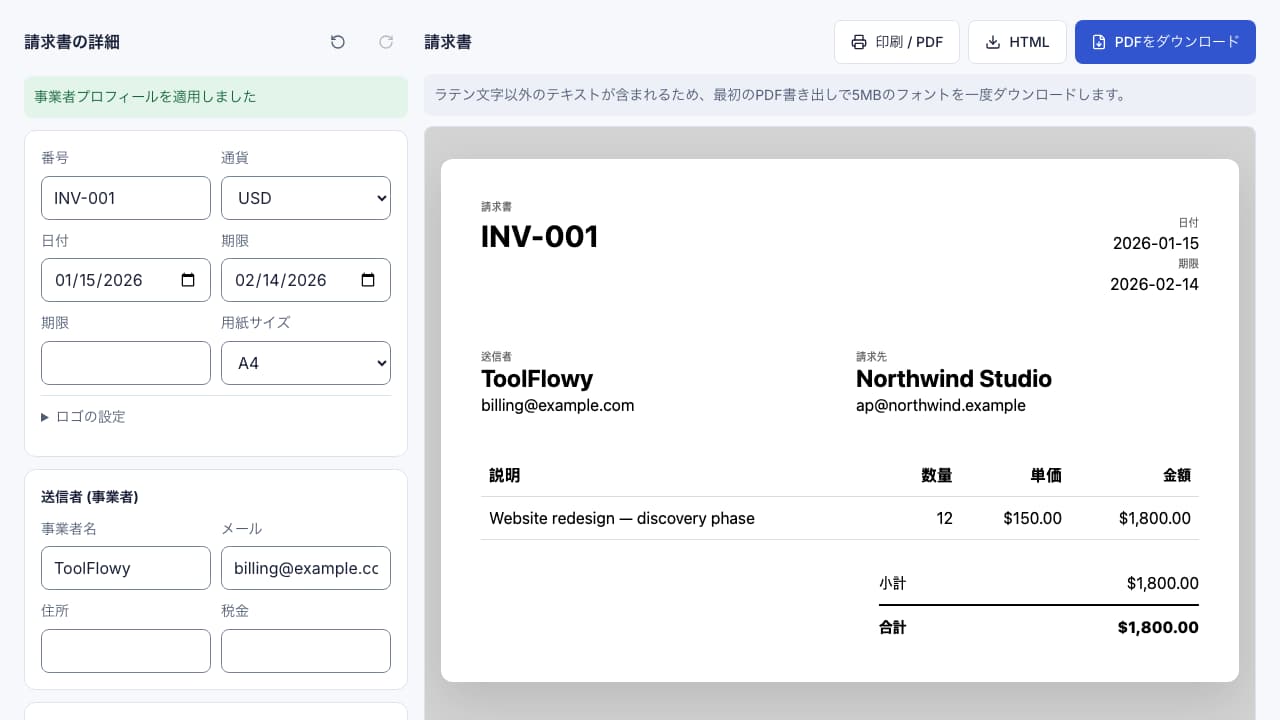The image size is (1280, 720).
Task: Open the calendar picker for 02/14/2026 field
Action: coord(368,280)
